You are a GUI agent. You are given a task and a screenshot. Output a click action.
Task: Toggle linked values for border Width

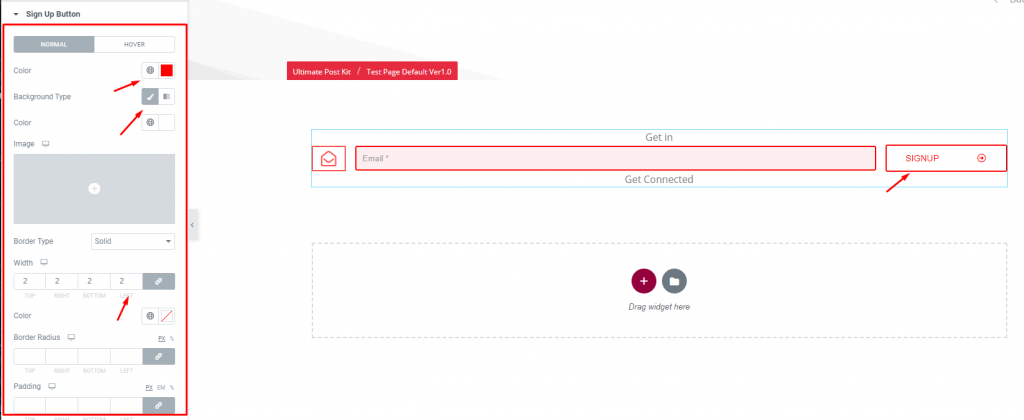coord(159,281)
